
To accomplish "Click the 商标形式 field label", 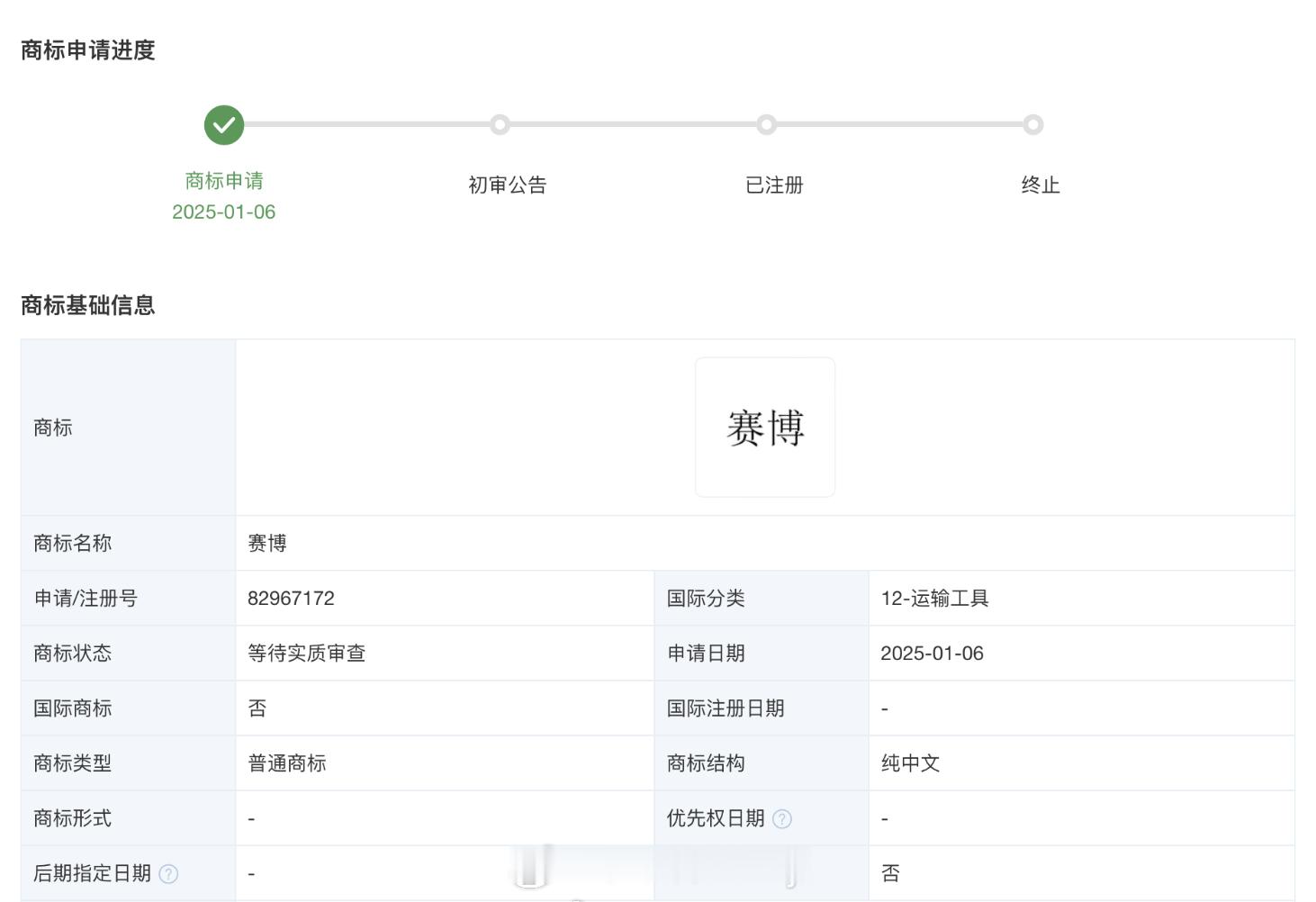I will (x=73, y=818).
